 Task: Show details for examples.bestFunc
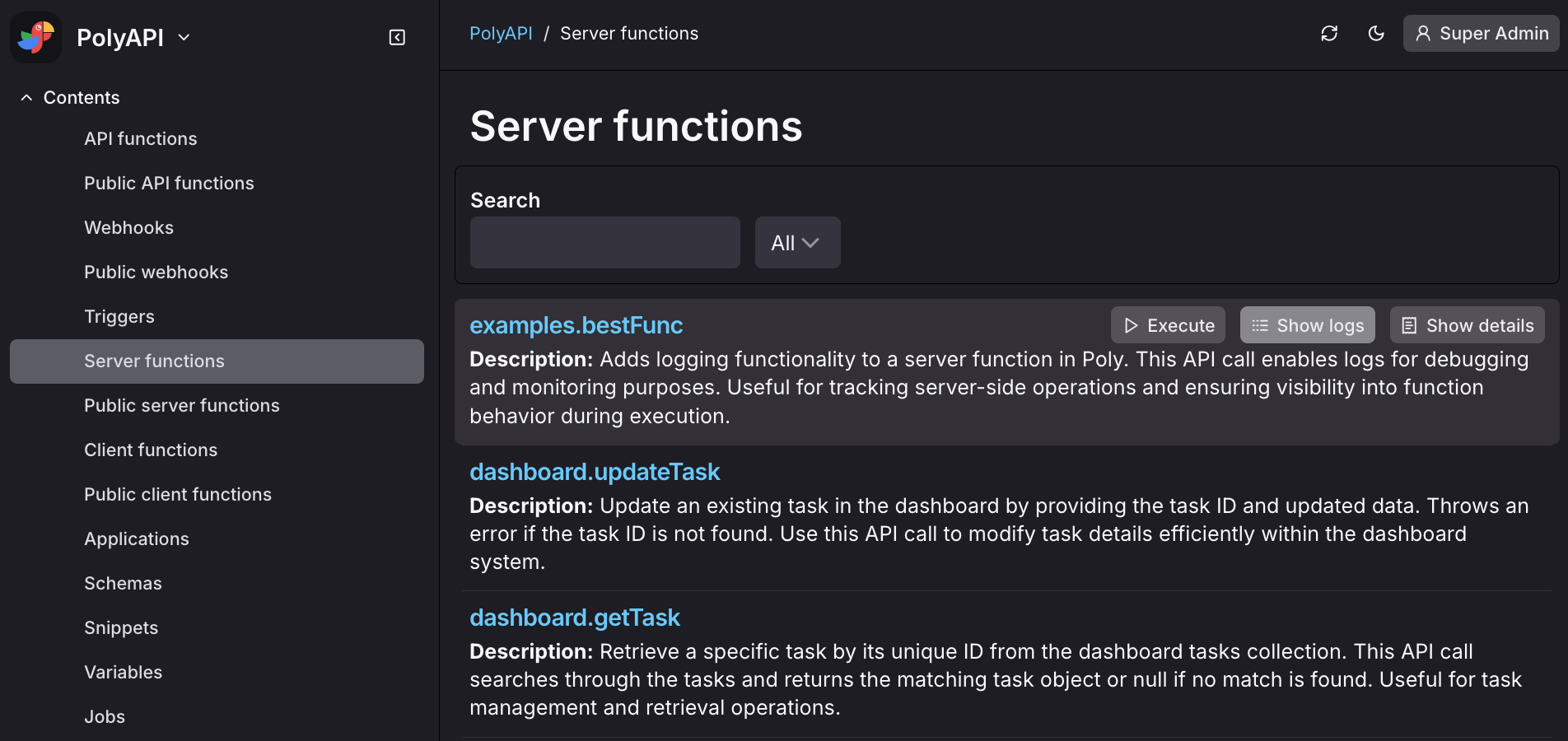coord(1468,325)
